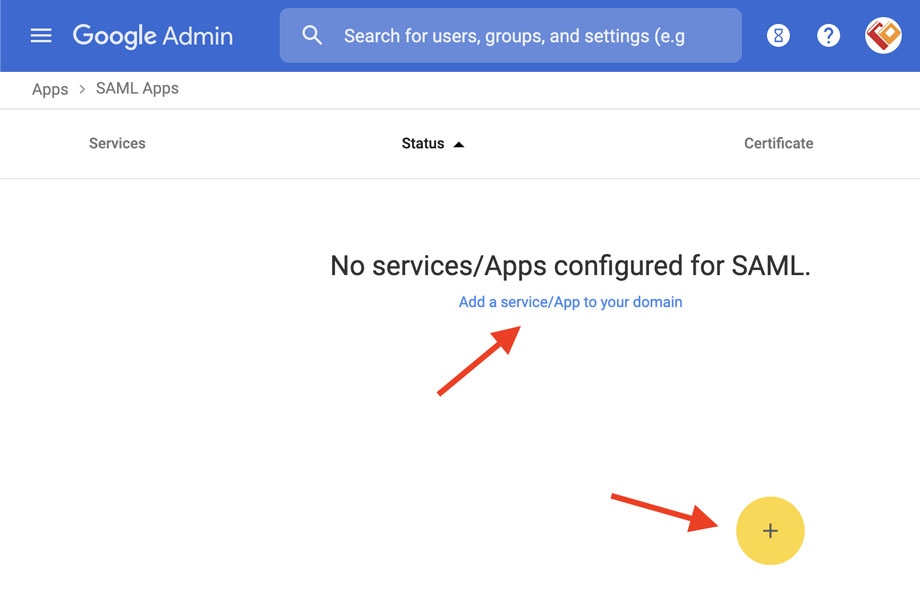
Task: Click the No services/Apps configured heading
Action: pyautogui.click(x=570, y=266)
